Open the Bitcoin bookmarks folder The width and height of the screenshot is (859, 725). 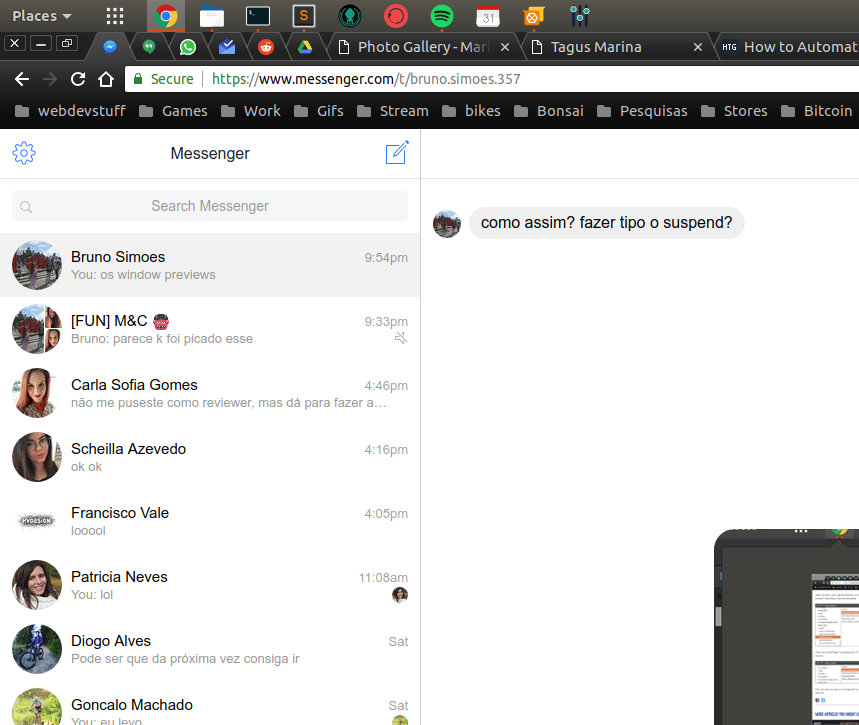[x=816, y=111]
